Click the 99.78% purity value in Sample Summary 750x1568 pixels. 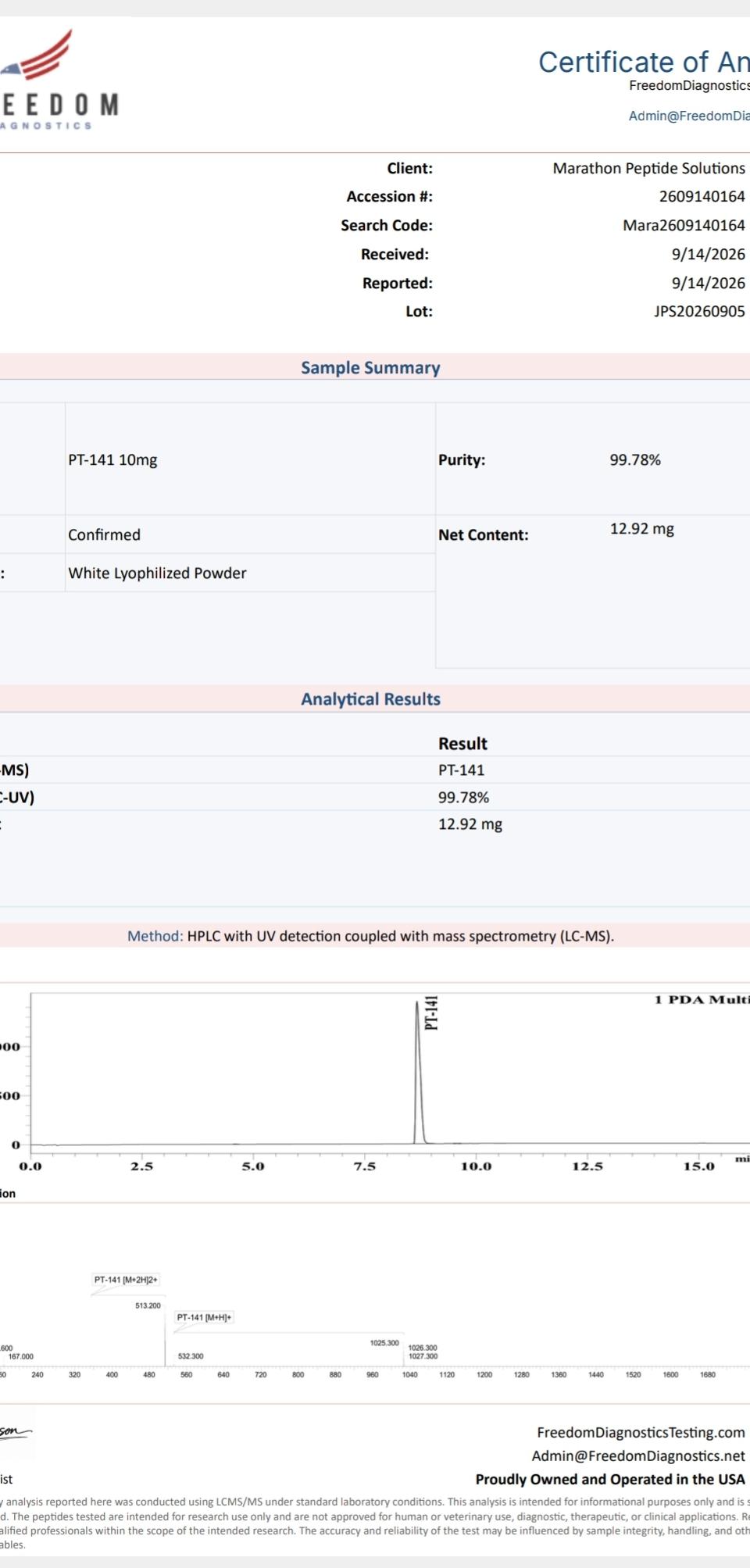click(x=635, y=459)
